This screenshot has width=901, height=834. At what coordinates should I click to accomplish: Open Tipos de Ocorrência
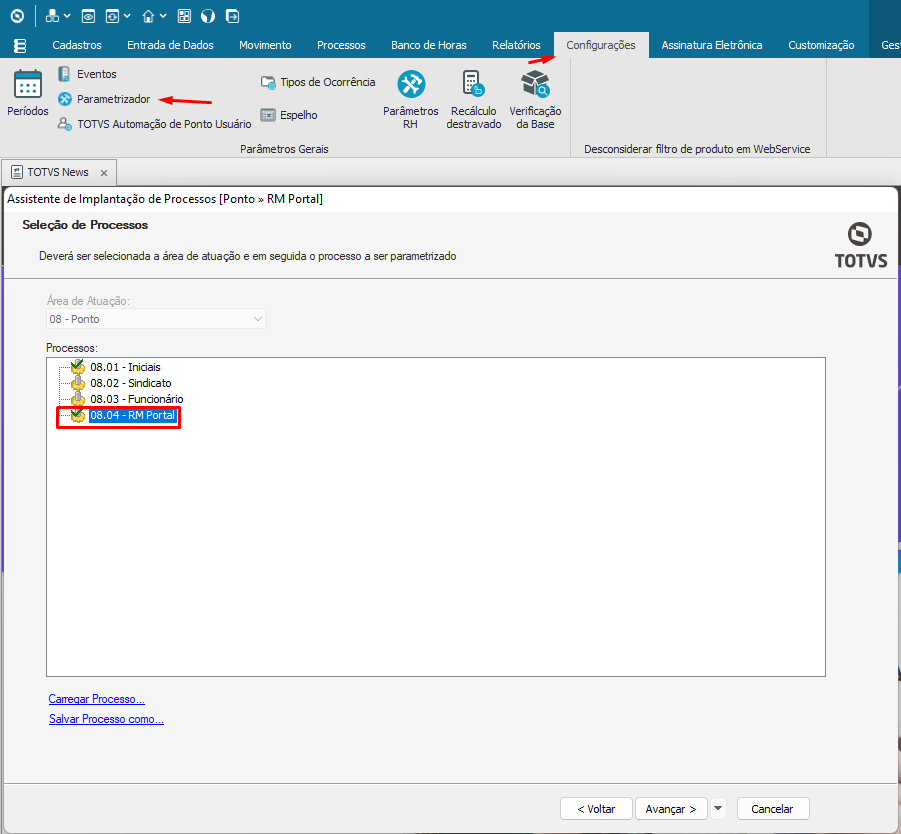click(x=328, y=82)
